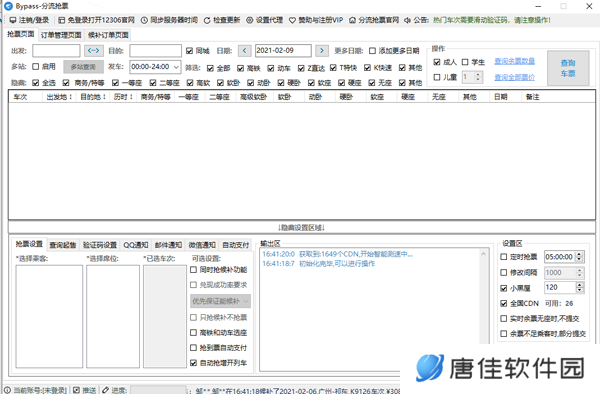Enable 同时抢候补功能 checkbox

coord(194,270)
